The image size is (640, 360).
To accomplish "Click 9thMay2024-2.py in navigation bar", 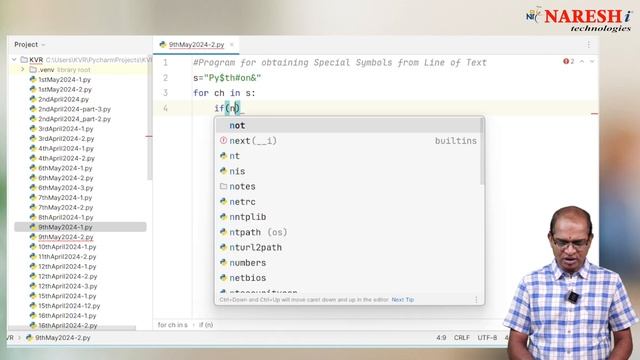I will click(58, 338).
